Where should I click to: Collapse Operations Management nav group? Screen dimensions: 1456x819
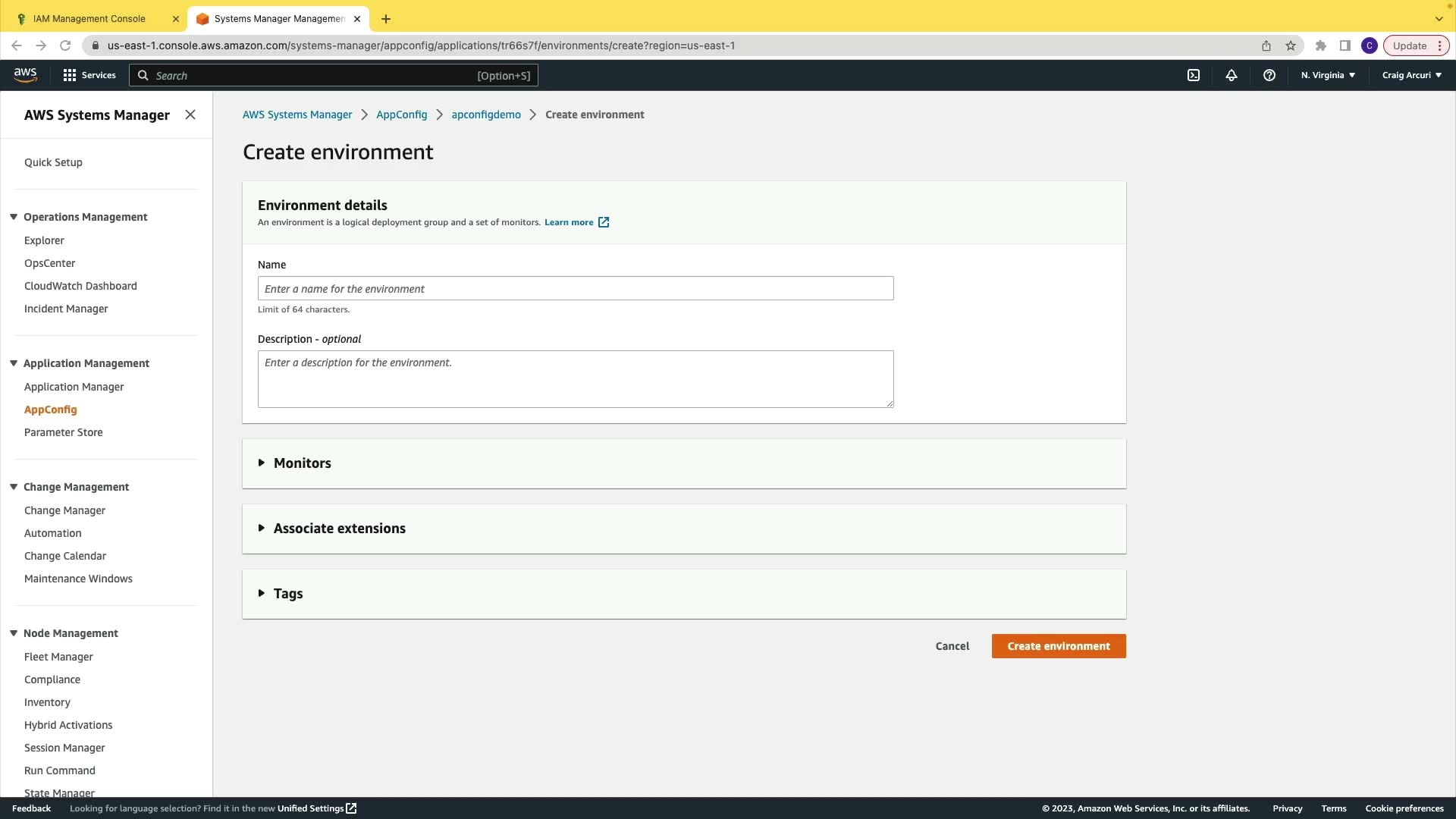coord(14,217)
